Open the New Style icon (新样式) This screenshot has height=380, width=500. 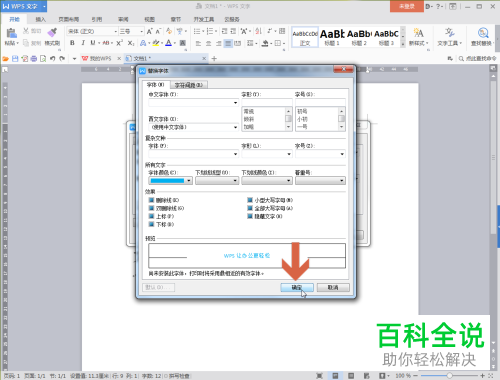[x=418, y=33]
